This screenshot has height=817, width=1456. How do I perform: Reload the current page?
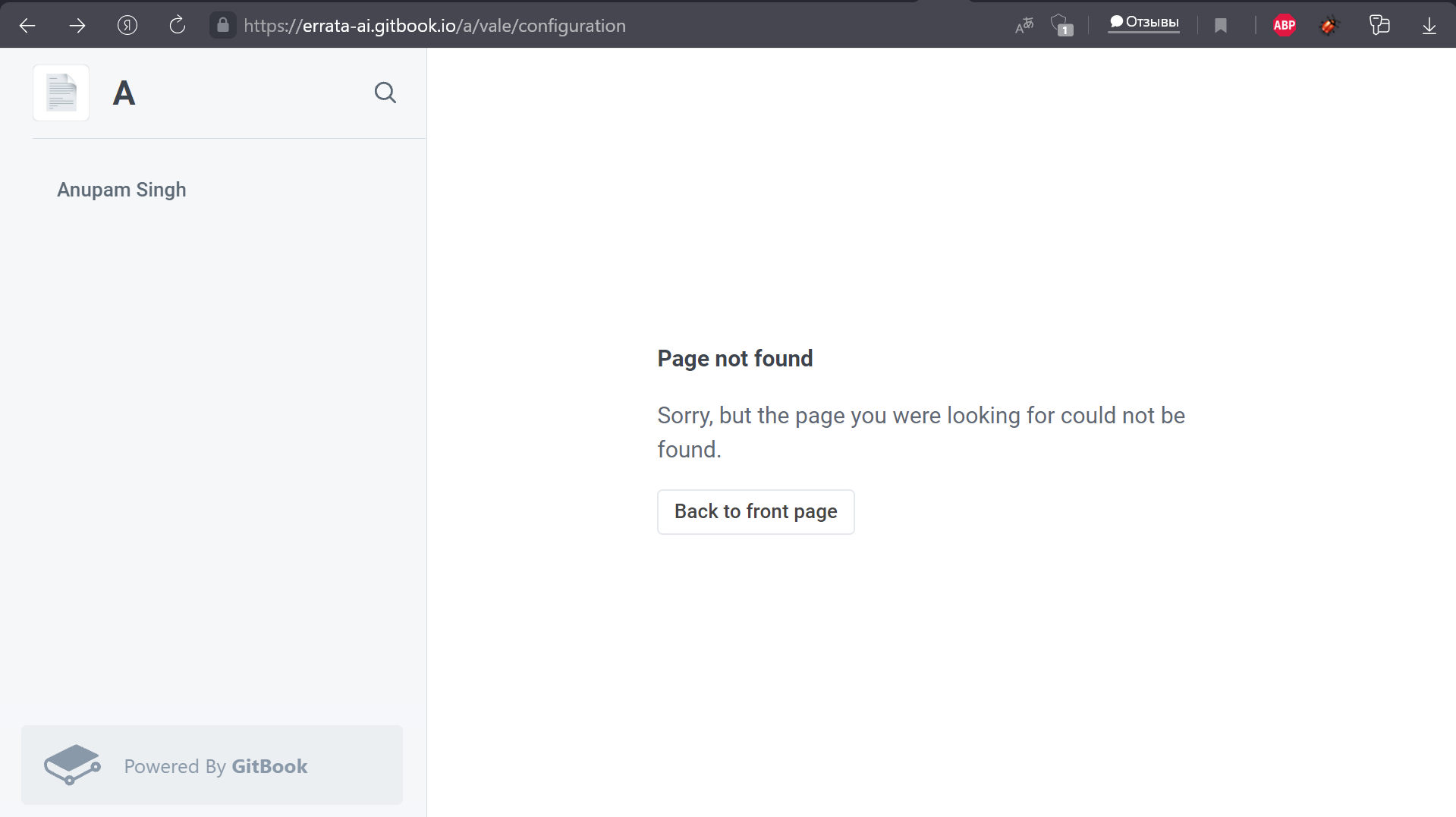point(178,25)
